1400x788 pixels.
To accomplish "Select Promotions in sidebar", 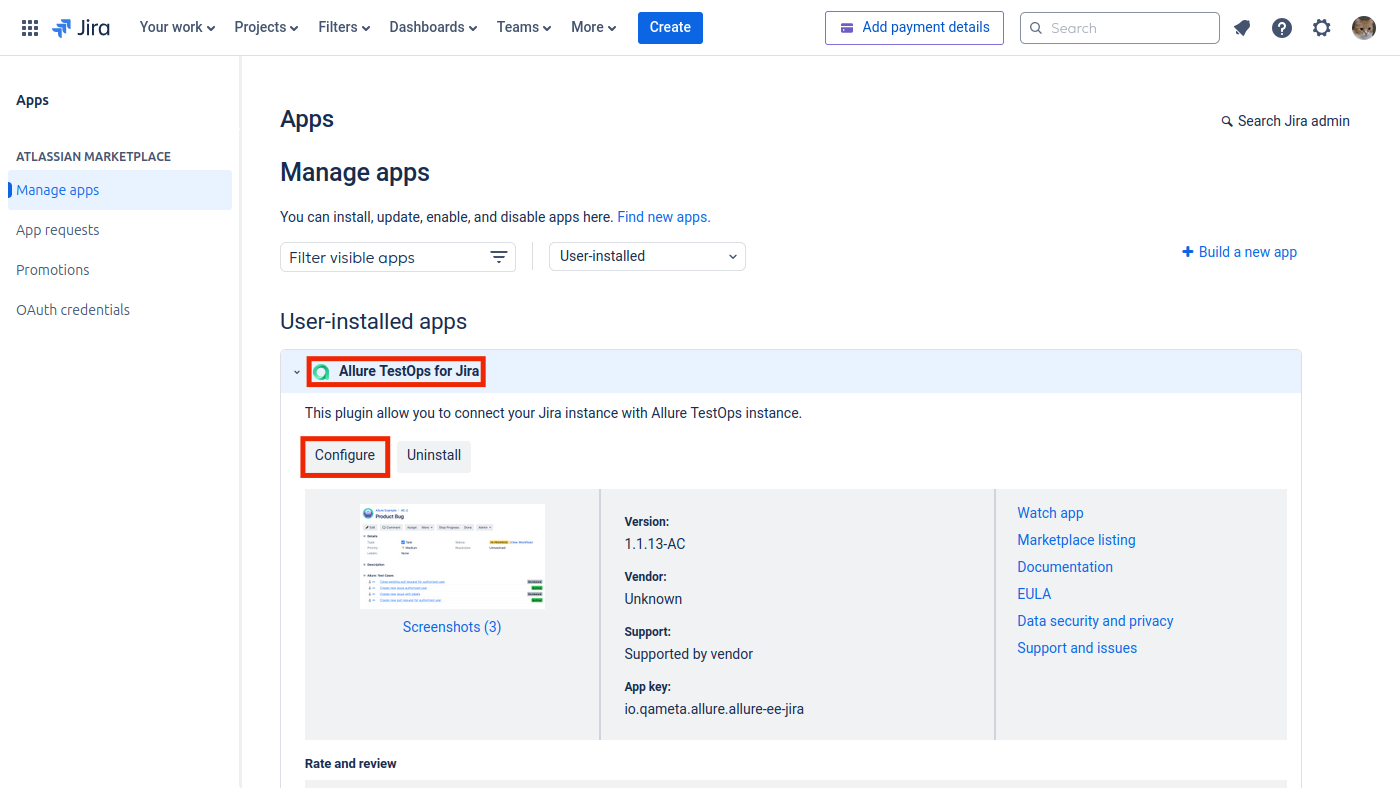I will coord(120,270).
